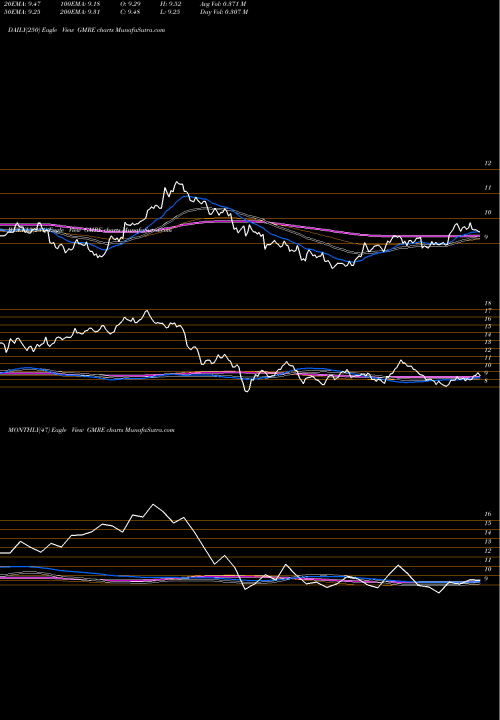Click the 16 price label on monthly chart
This screenshot has width=500, height=720.
(x=489, y=514)
